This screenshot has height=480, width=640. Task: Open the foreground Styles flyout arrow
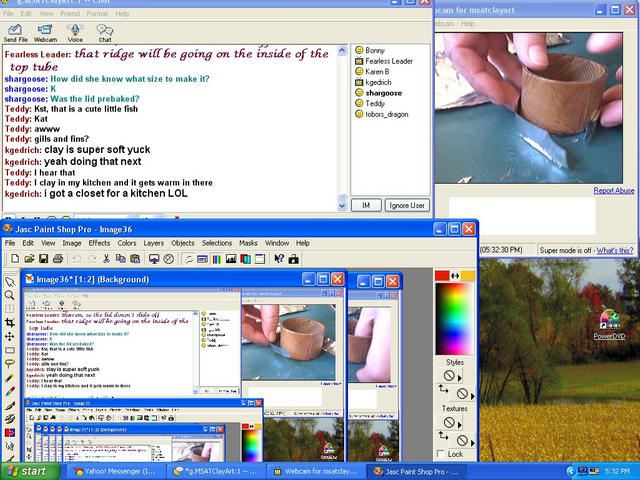coord(460,378)
